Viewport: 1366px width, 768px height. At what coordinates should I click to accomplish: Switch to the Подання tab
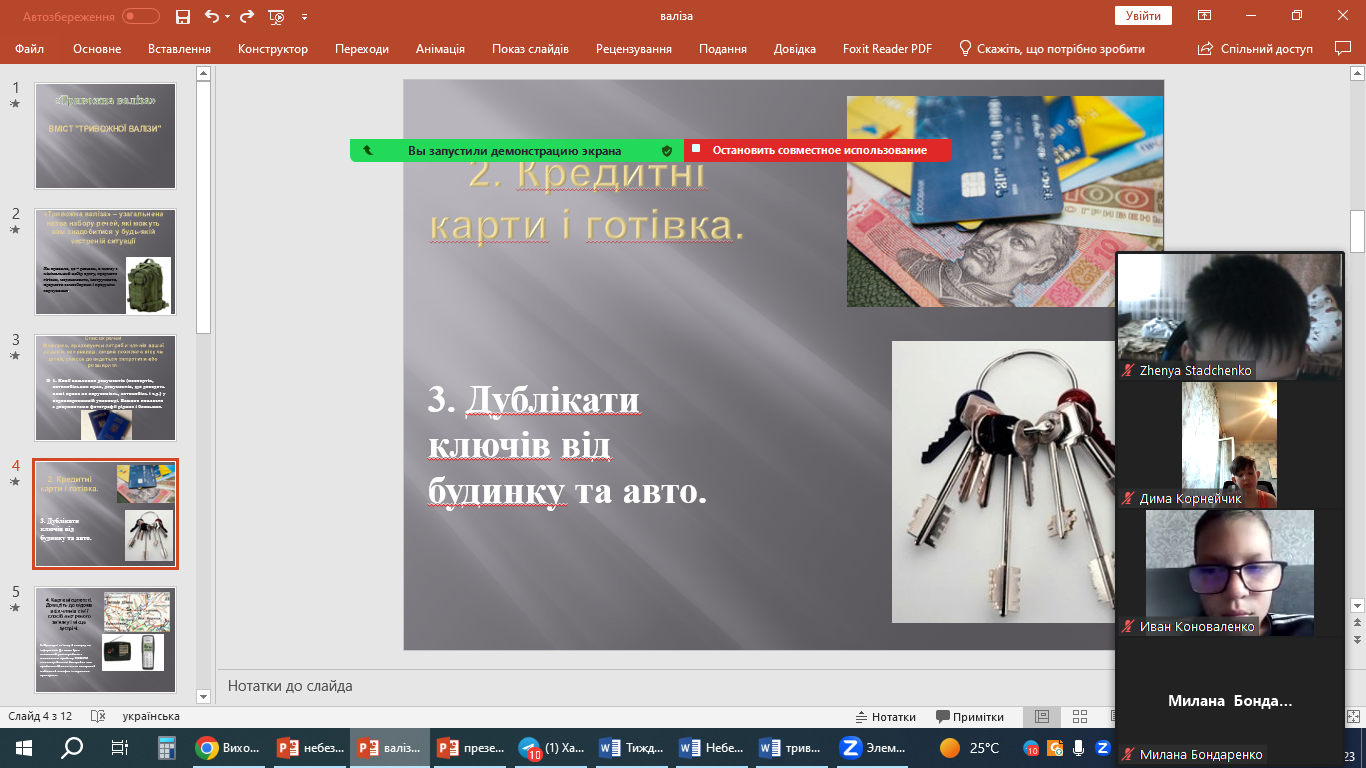click(x=723, y=48)
